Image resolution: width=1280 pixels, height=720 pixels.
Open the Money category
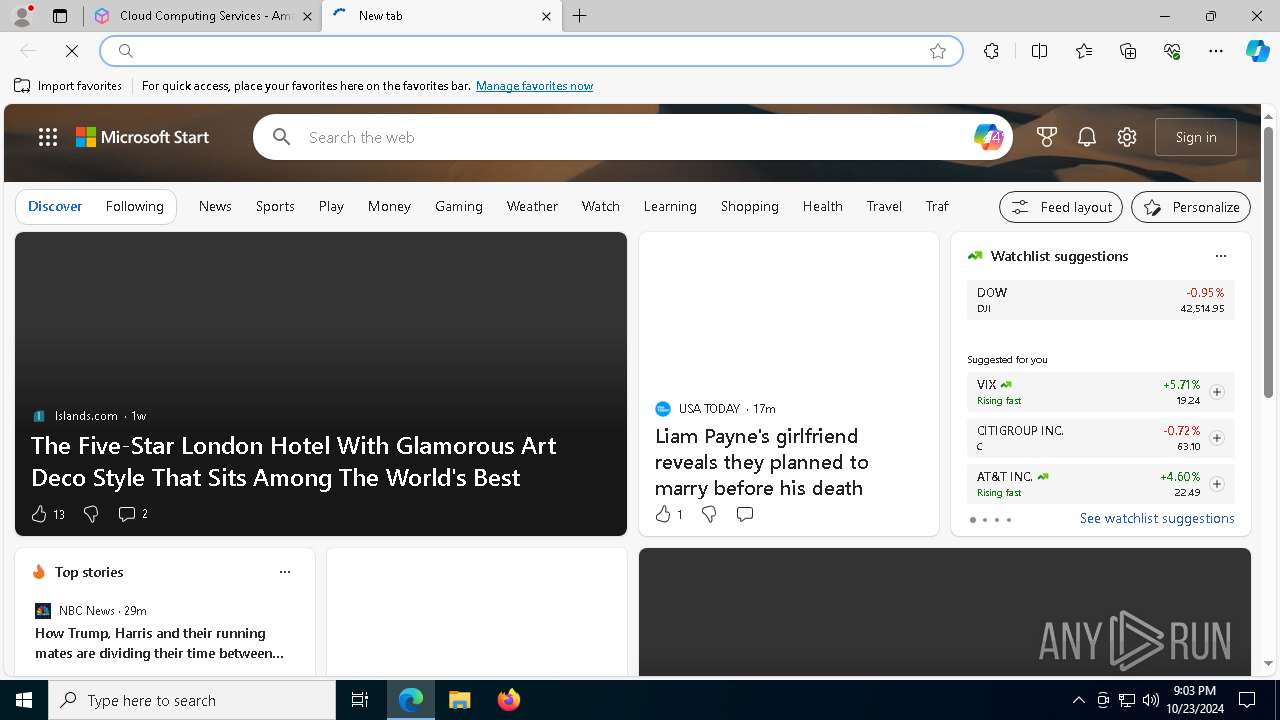pos(389,206)
